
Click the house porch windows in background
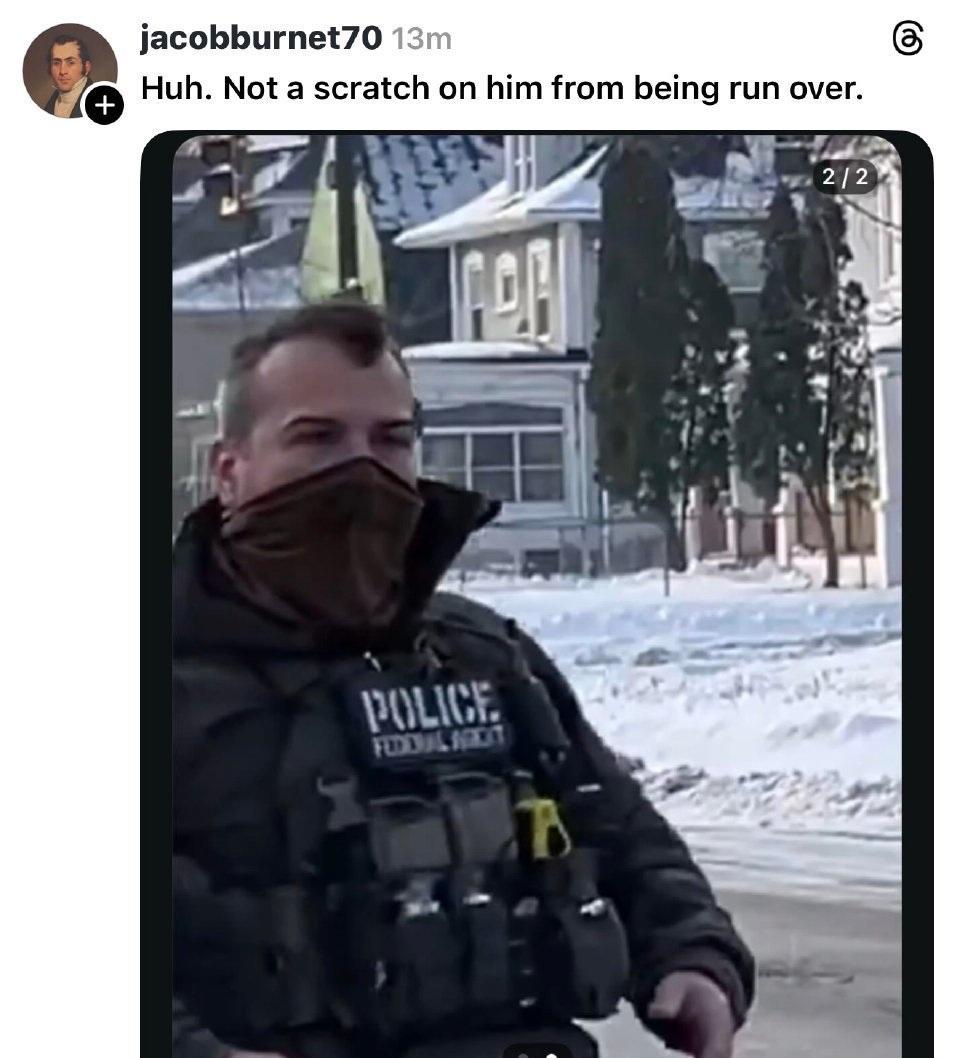pyautogui.click(x=492, y=466)
